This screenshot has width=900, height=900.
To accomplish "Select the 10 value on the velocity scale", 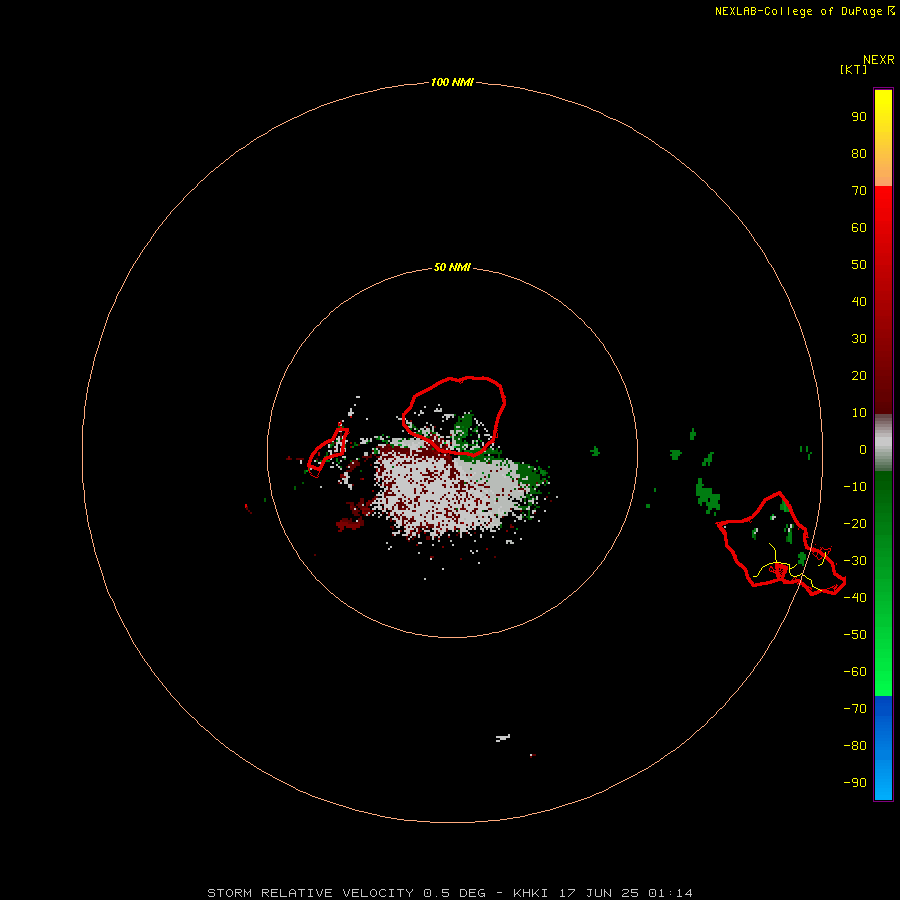I will 859,413.
